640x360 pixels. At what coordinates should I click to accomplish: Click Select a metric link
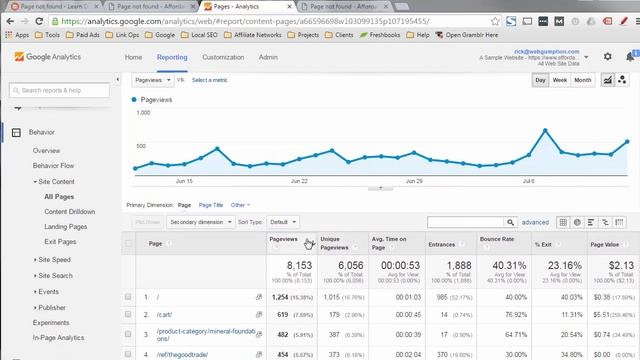[x=209, y=80]
